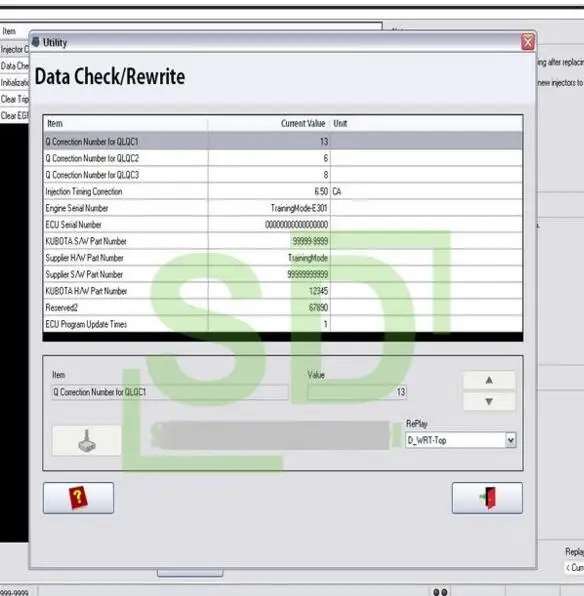The image size is (584, 596).
Task: Click the Utility title bar icon
Action: coord(35,42)
